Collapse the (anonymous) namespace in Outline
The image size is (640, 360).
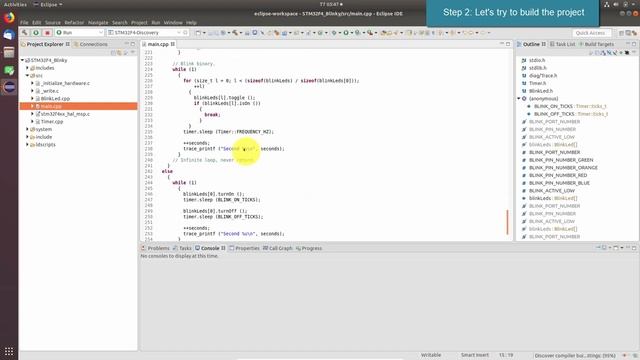point(519,98)
